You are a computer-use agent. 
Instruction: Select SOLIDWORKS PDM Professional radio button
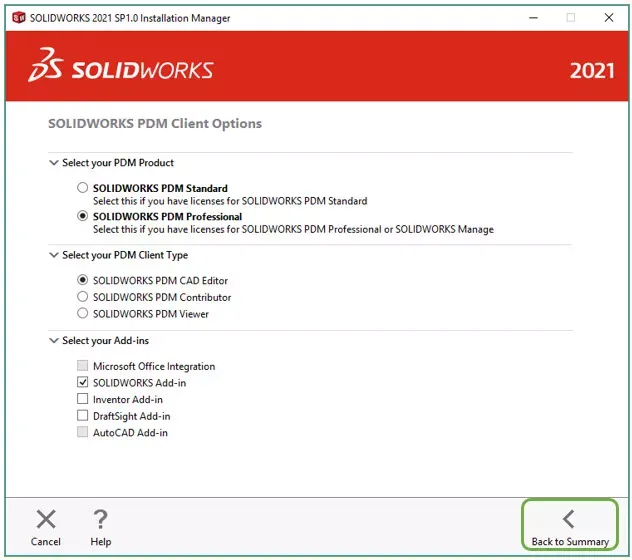(x=82, y=216)
